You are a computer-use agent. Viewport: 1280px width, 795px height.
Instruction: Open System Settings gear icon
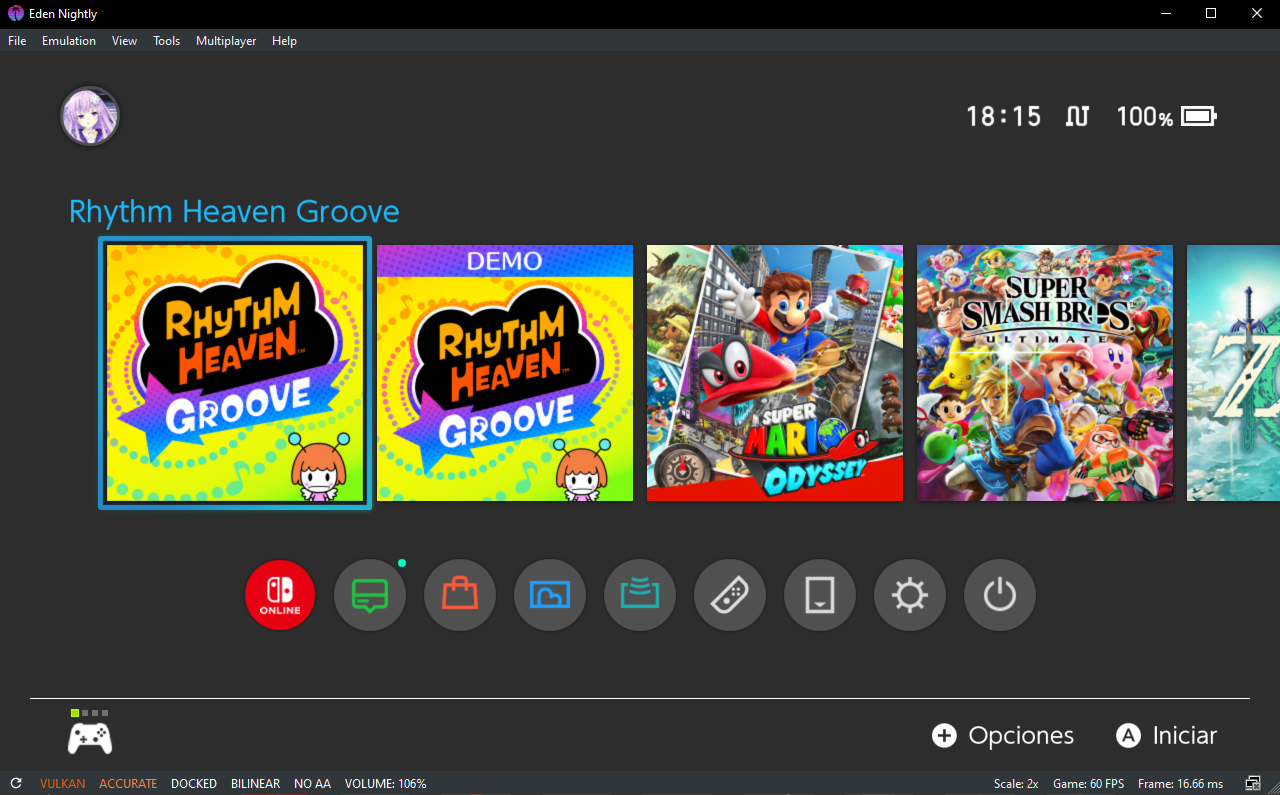910,595
